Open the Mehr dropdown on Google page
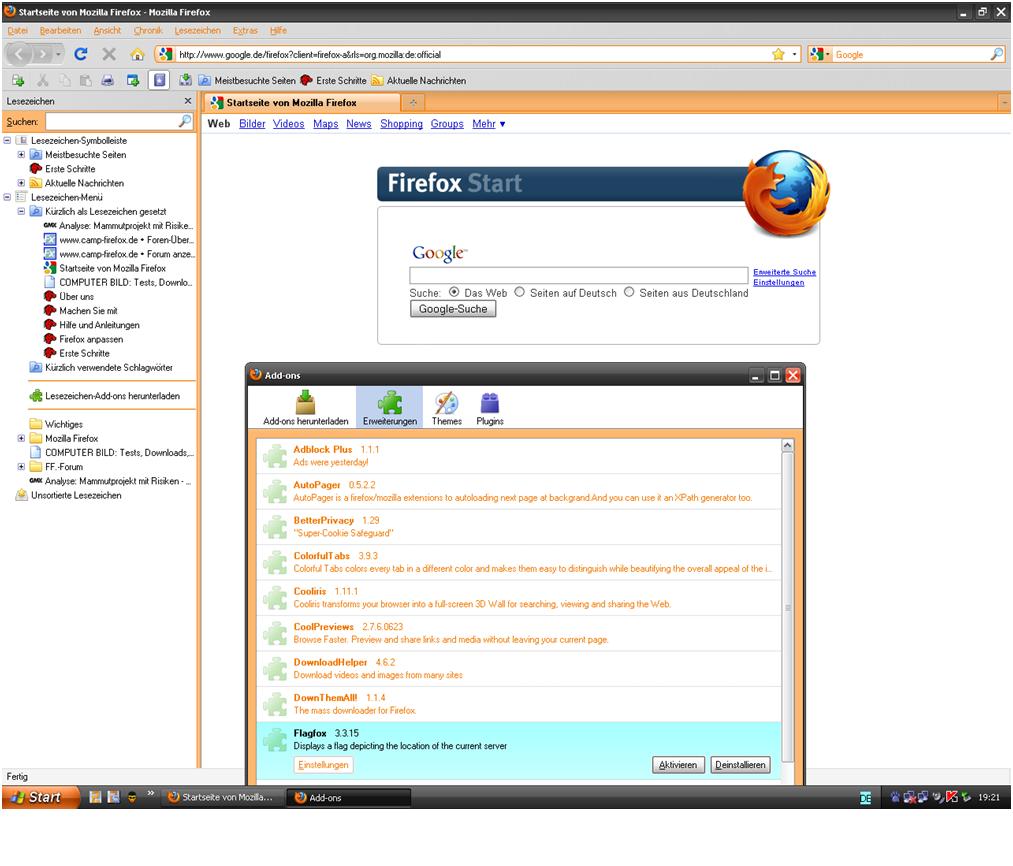This screenshot has height=866, width=1013. click(488, 123)
